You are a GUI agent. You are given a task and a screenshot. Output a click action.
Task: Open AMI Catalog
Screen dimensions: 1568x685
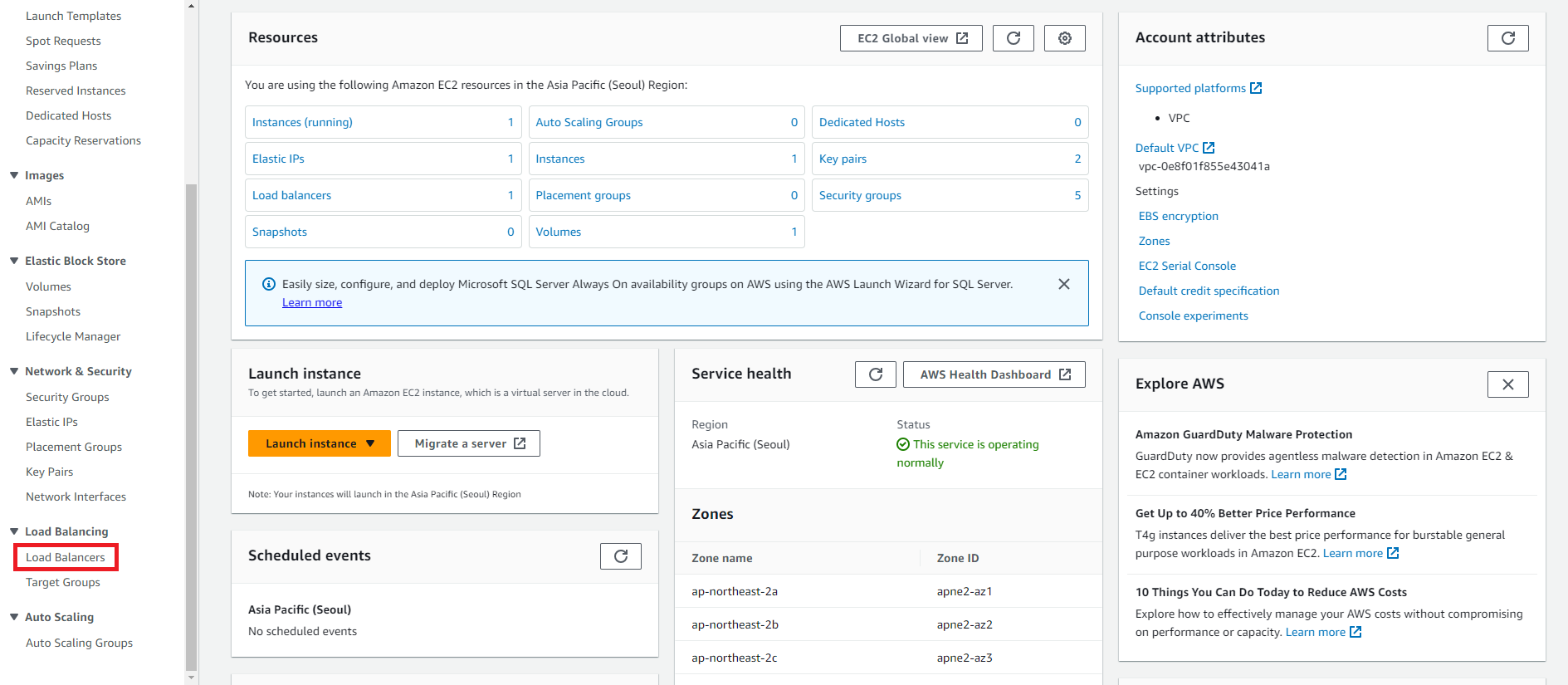[57, 226]
